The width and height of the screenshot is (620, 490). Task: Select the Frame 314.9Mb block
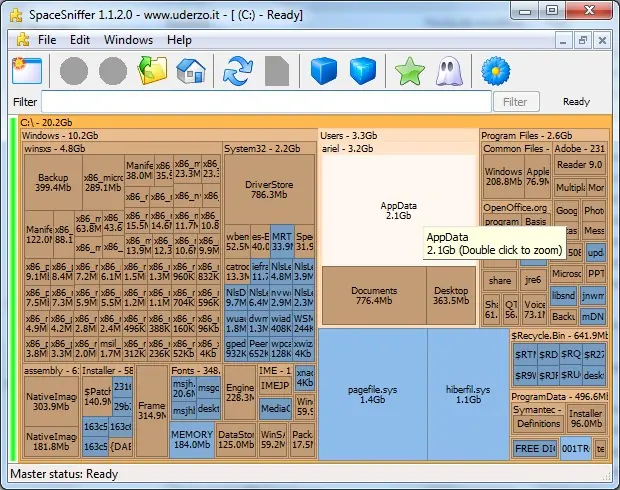pyautogui.click(x=152, y=411)
